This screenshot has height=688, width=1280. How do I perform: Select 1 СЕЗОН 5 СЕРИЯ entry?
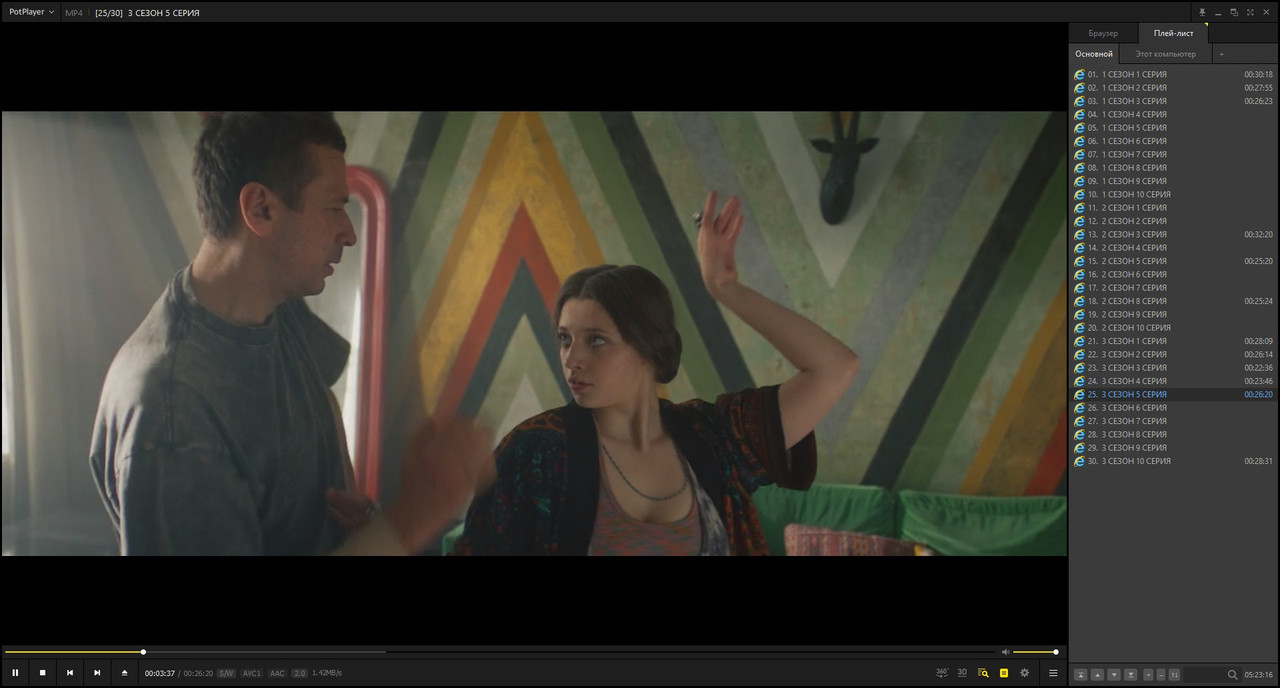(x=1173, y=128)
